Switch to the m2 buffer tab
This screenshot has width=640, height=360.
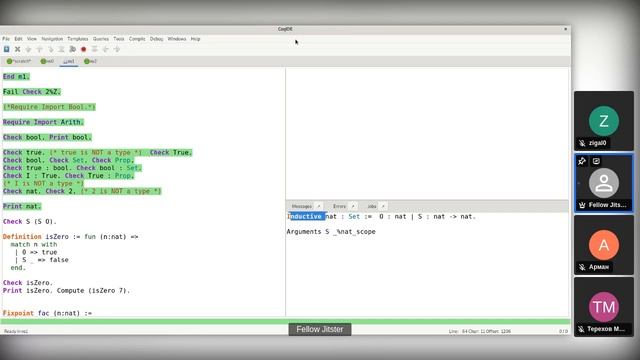pyautogui.click(x=90, y=62)
